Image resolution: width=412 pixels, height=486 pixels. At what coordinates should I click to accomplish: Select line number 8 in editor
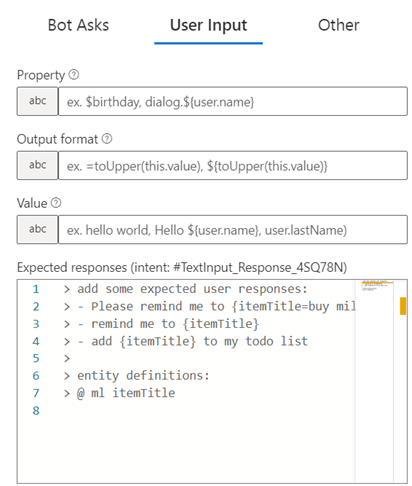[36, 411]
